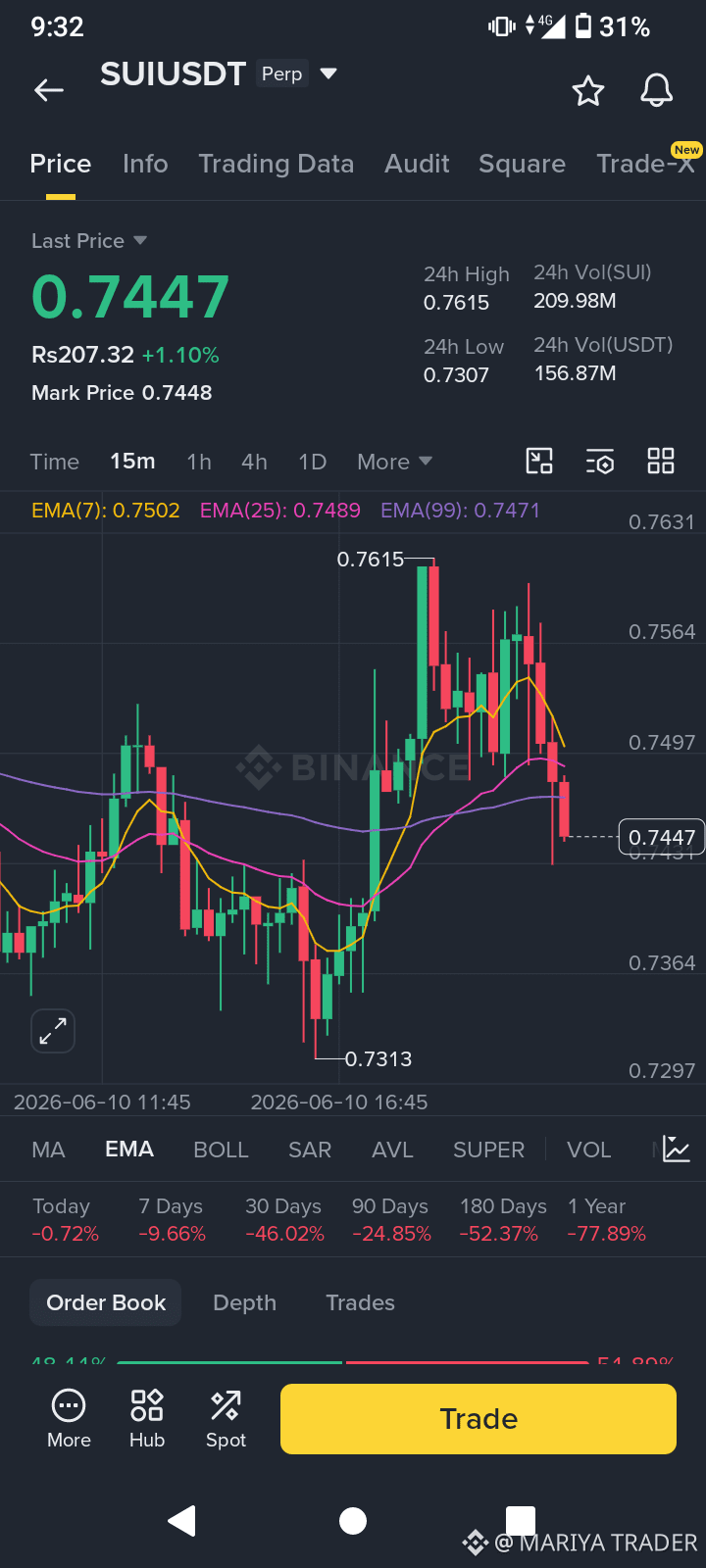Open the Trade-X tab
Image resolution: width=706 pixels, height=1568 pixels.
pos(645,164)
